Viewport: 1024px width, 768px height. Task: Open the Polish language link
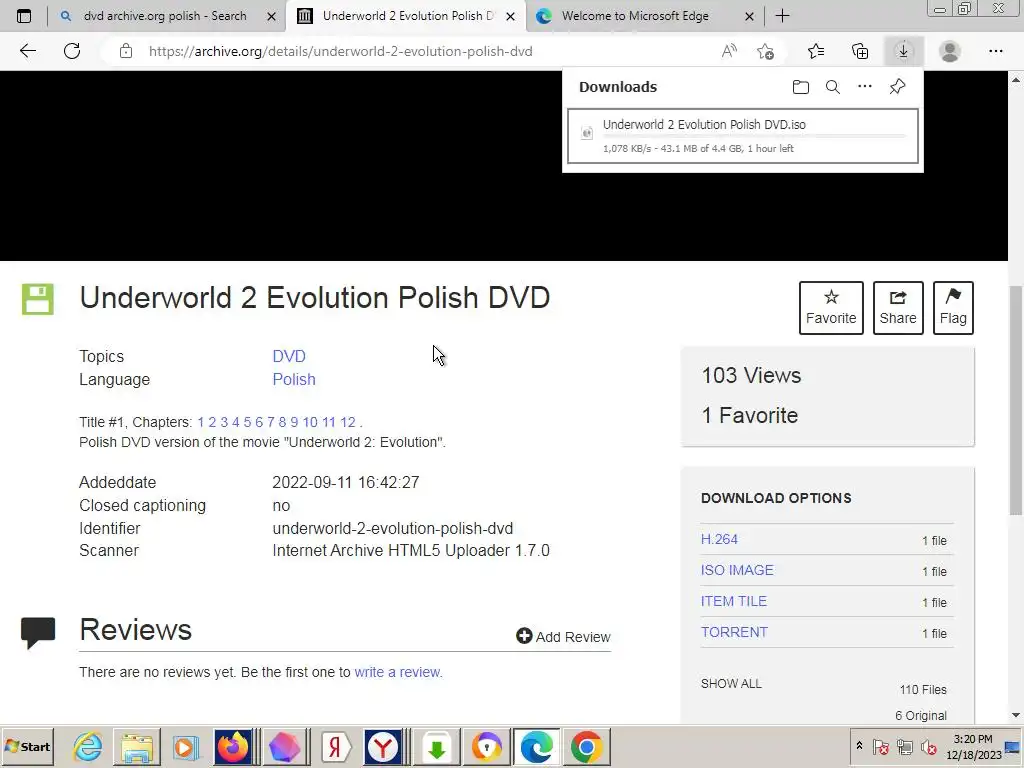coord(294,379)
